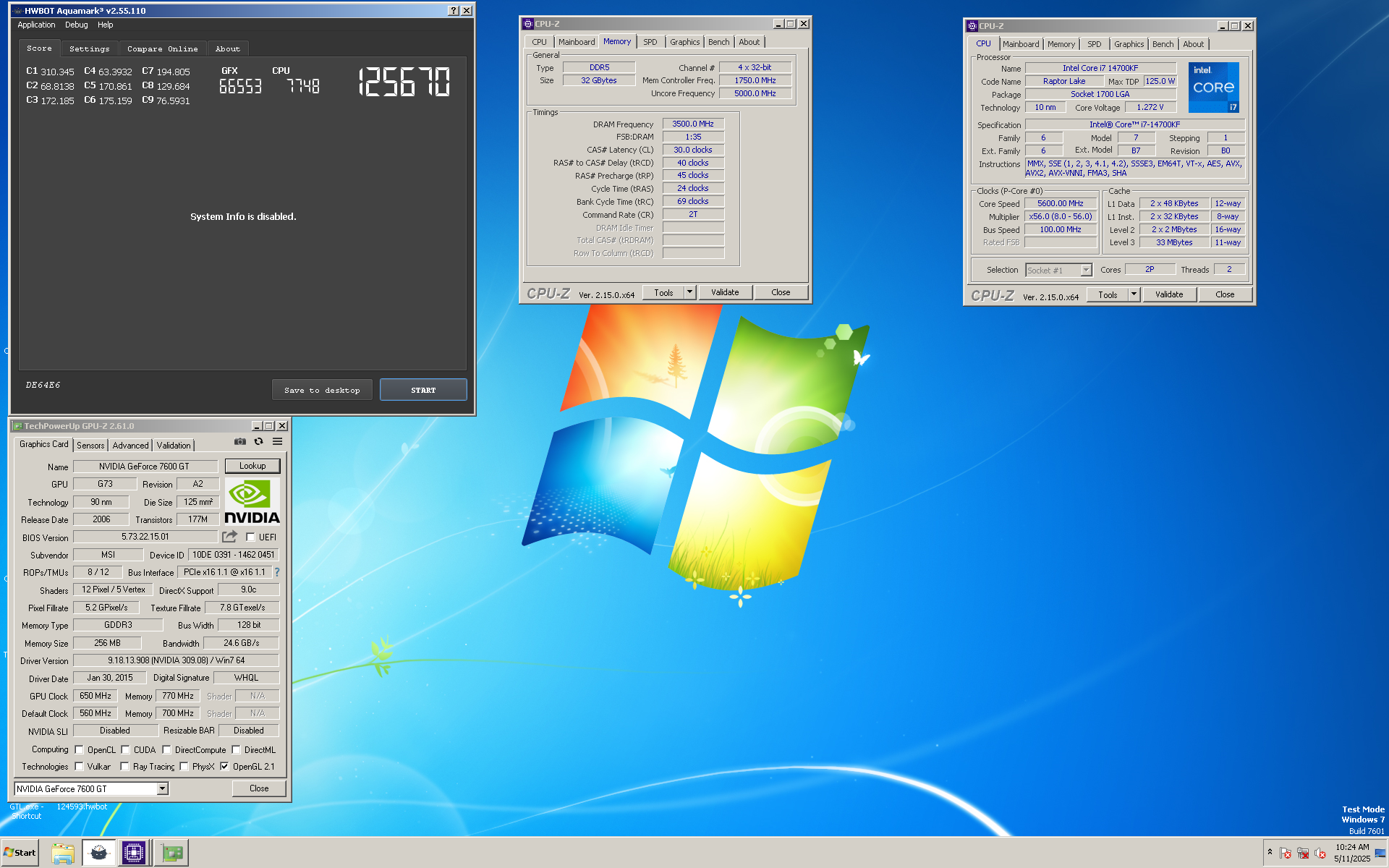Click the BIOS export share icon in GPU-Z
Viewport: 1389px width, 868px height.
click(x=229, y=537)
